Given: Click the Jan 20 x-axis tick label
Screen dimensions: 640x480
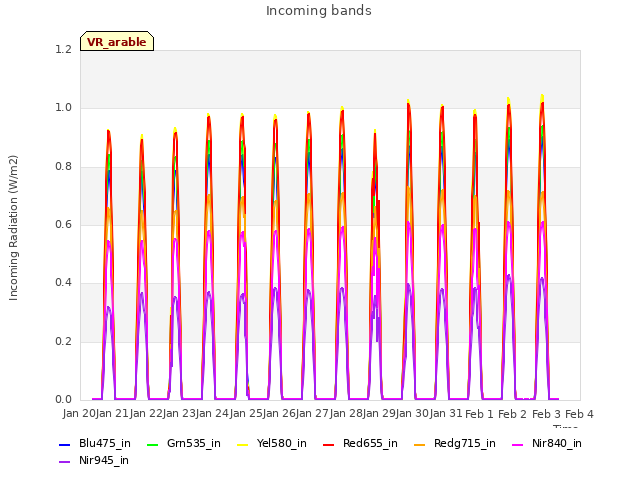Looking at the screenshot, I should pos(79,413).
